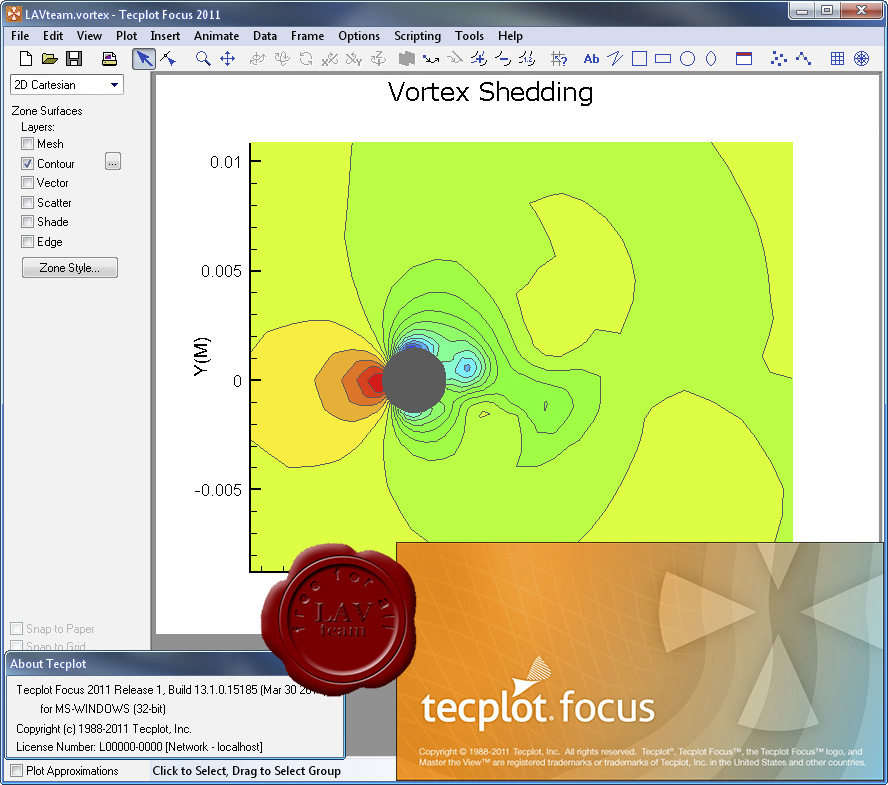888x785 pixels.
Task: Enable the Shade layer
Action: [x=27, y=221]
